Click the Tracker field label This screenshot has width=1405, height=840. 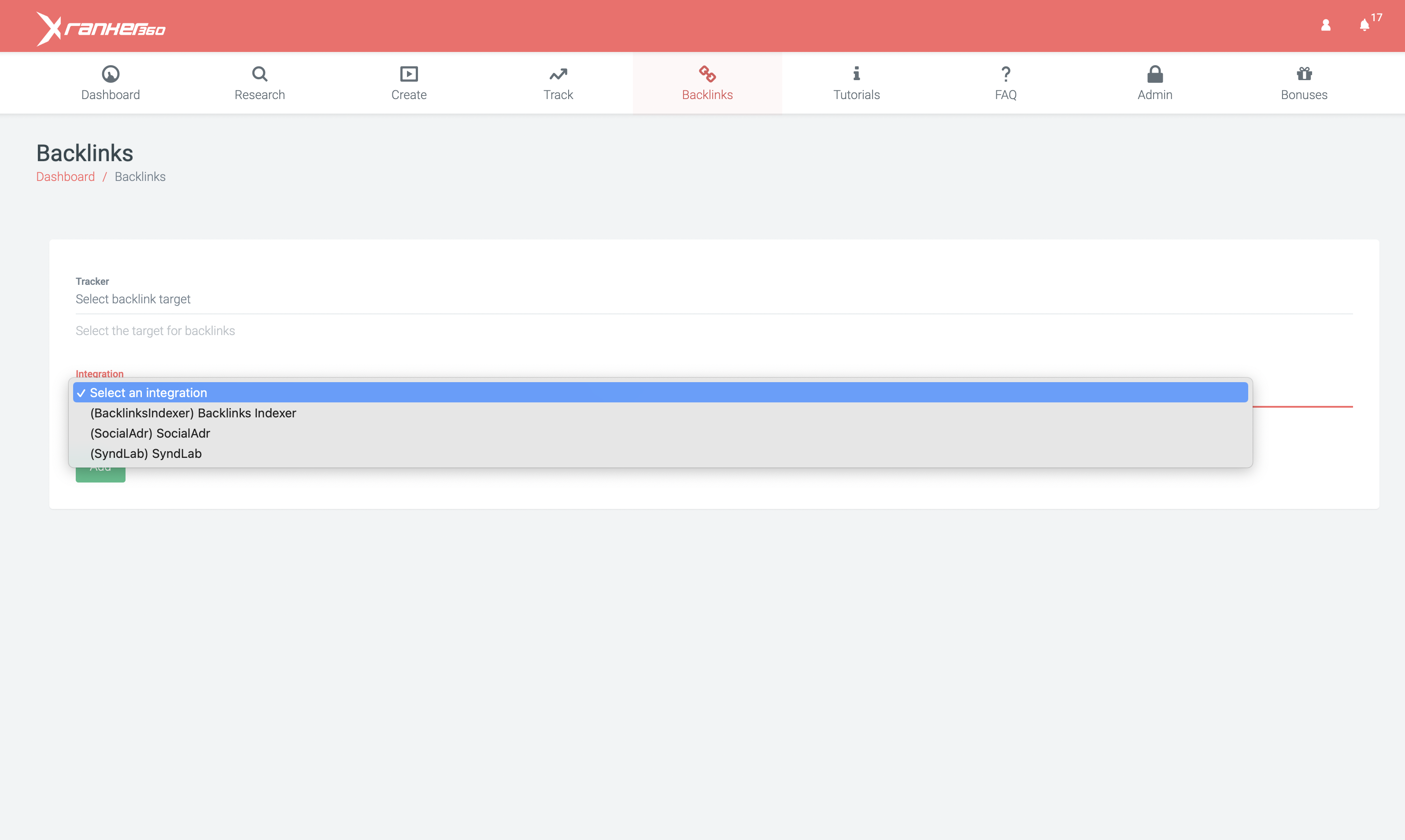click(x=92, y=281)
